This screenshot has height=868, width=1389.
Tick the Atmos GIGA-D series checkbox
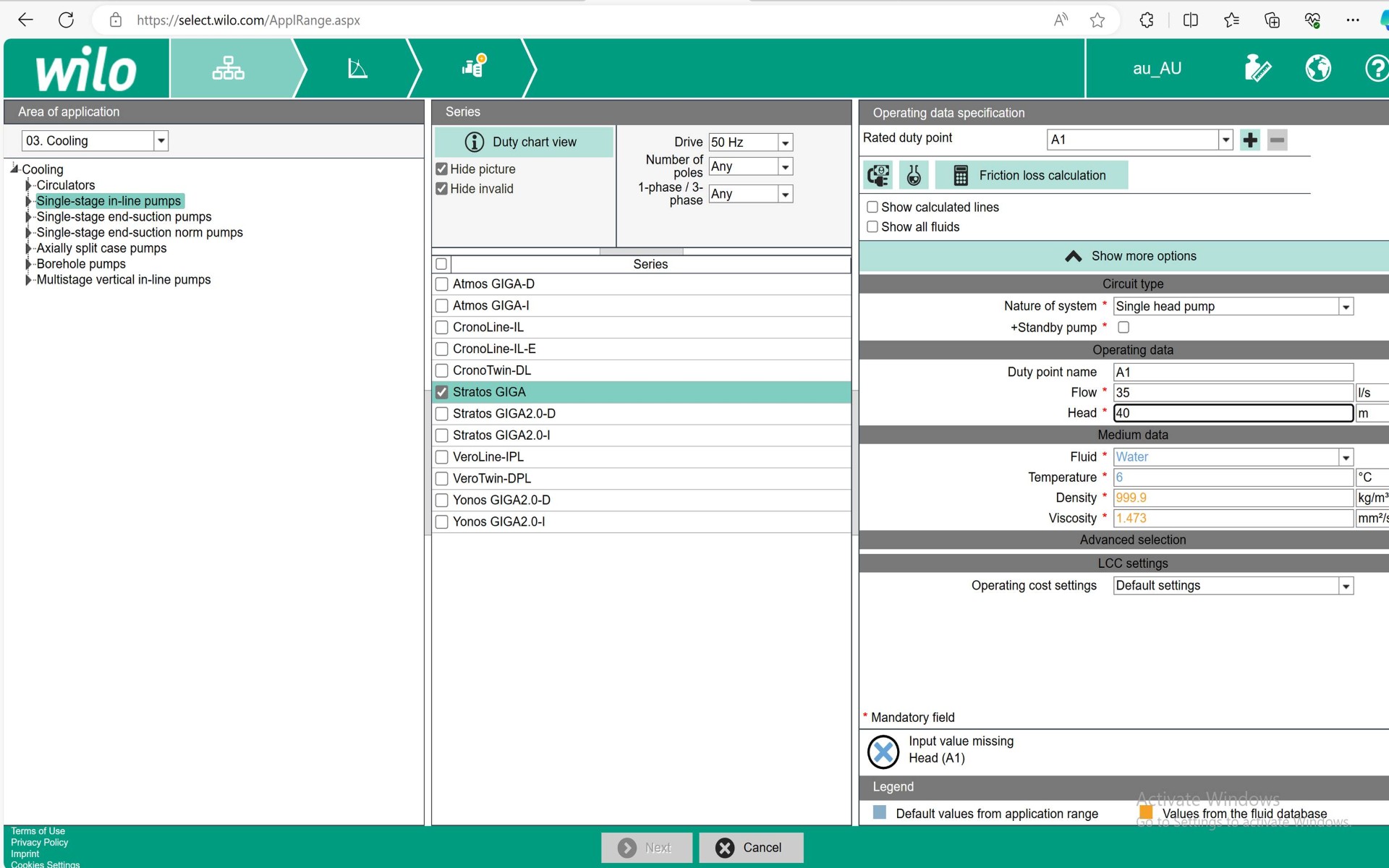pyautogui.click(x=442, y=284)
